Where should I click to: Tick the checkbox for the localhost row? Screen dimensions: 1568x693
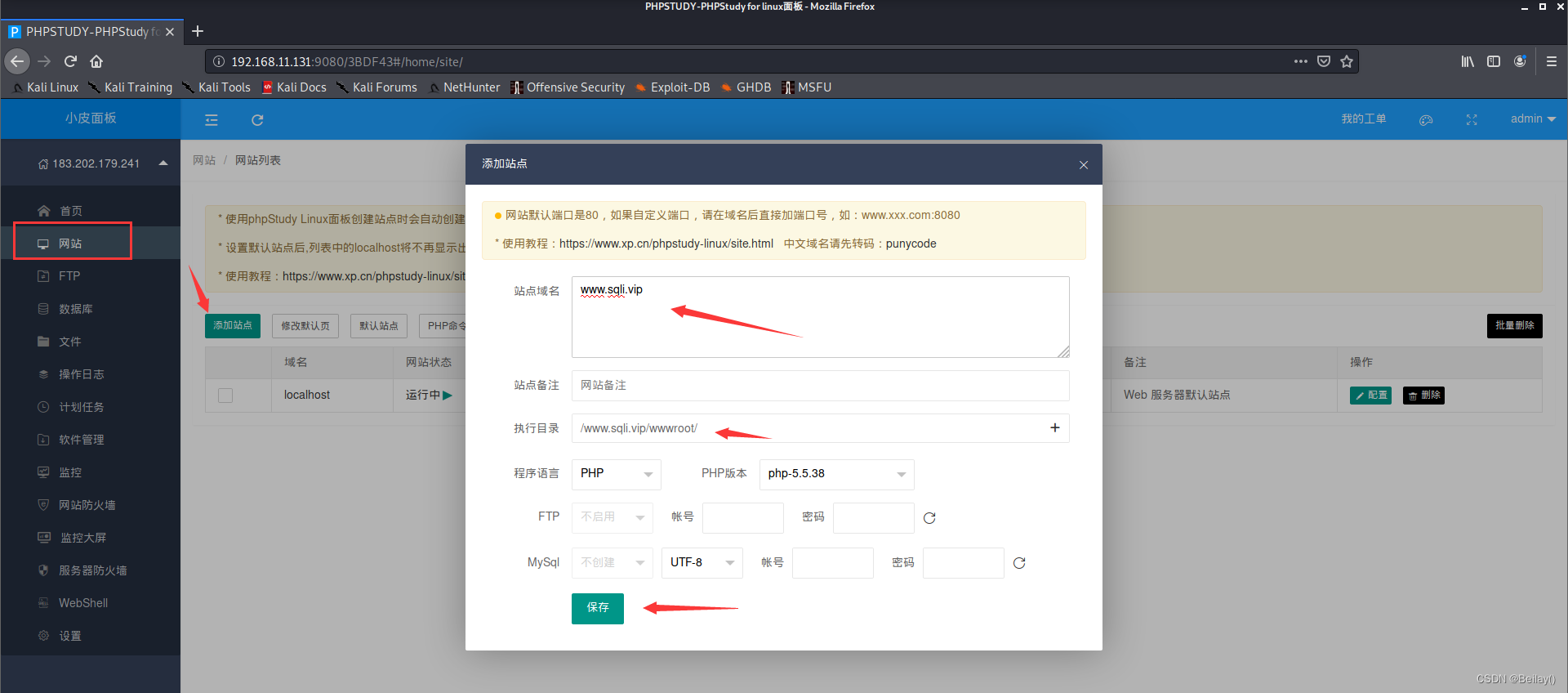click(225, 396)
